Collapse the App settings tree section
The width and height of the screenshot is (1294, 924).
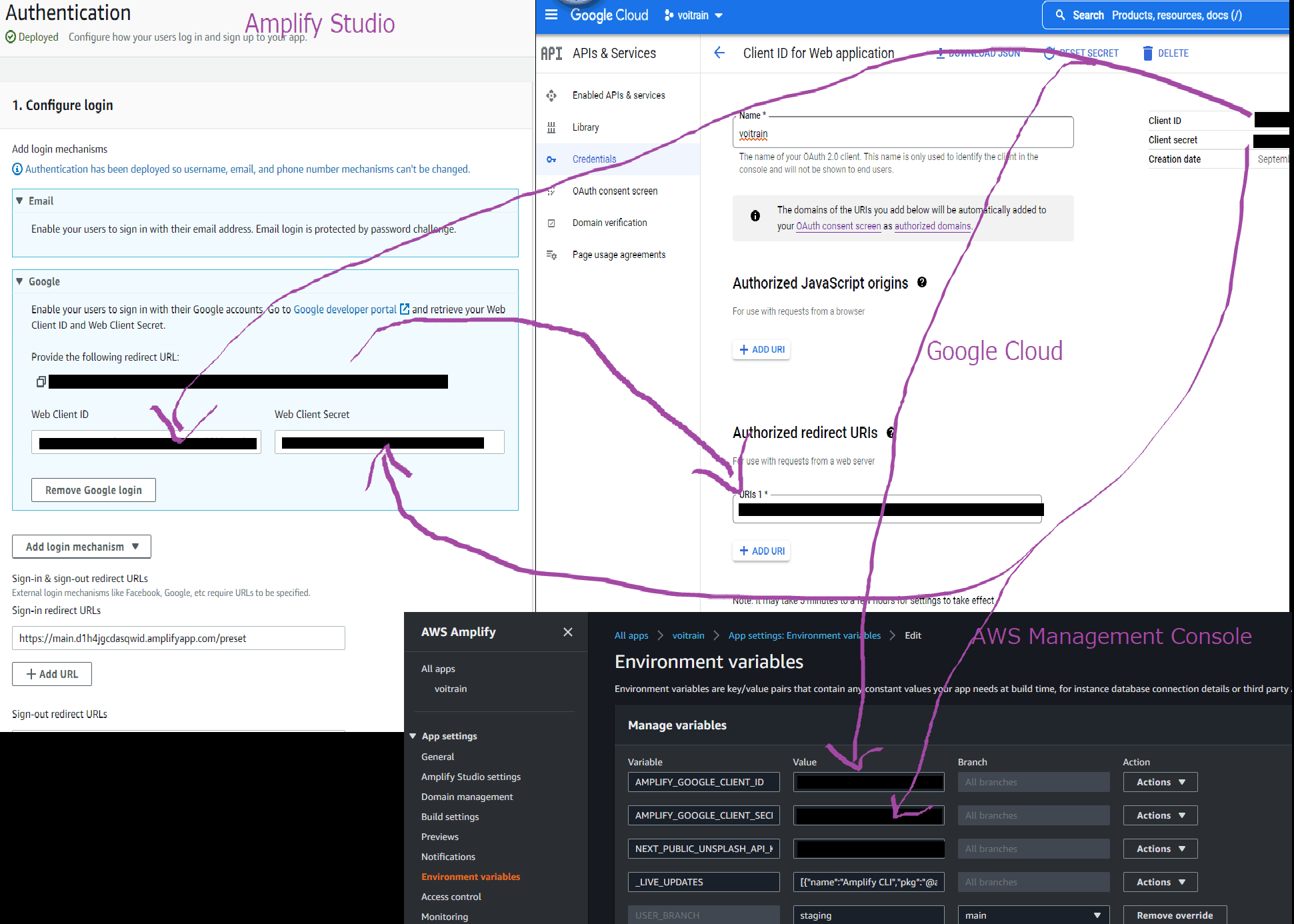(413, 736)
